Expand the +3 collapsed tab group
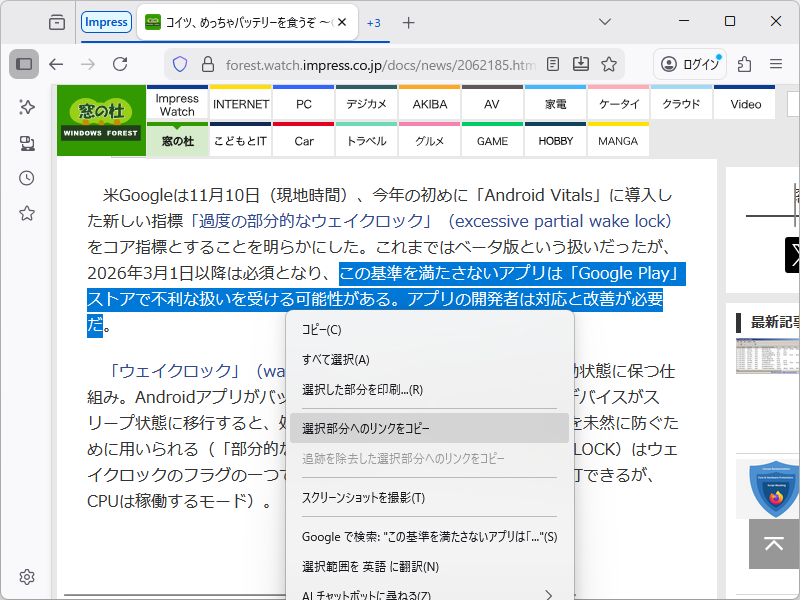Image resolution: width=800 pixels, height=600 pixels. coord(374,21)
